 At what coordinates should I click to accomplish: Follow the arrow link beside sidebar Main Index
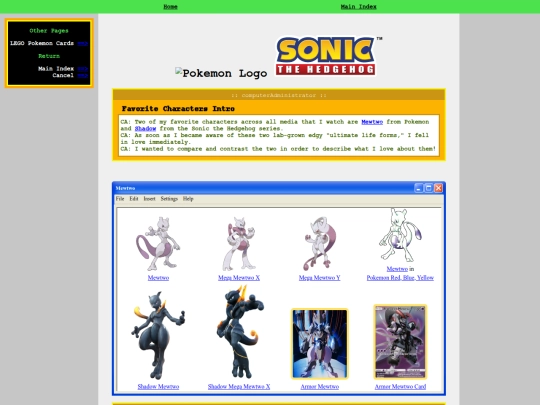coord(83,69)
